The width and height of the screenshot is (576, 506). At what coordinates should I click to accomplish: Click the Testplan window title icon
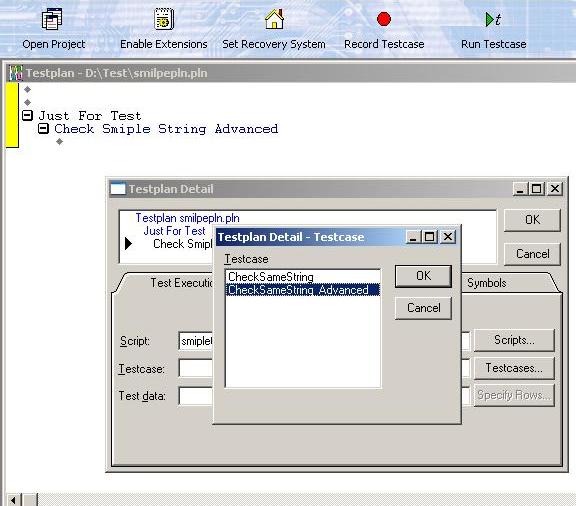[16, 73]
